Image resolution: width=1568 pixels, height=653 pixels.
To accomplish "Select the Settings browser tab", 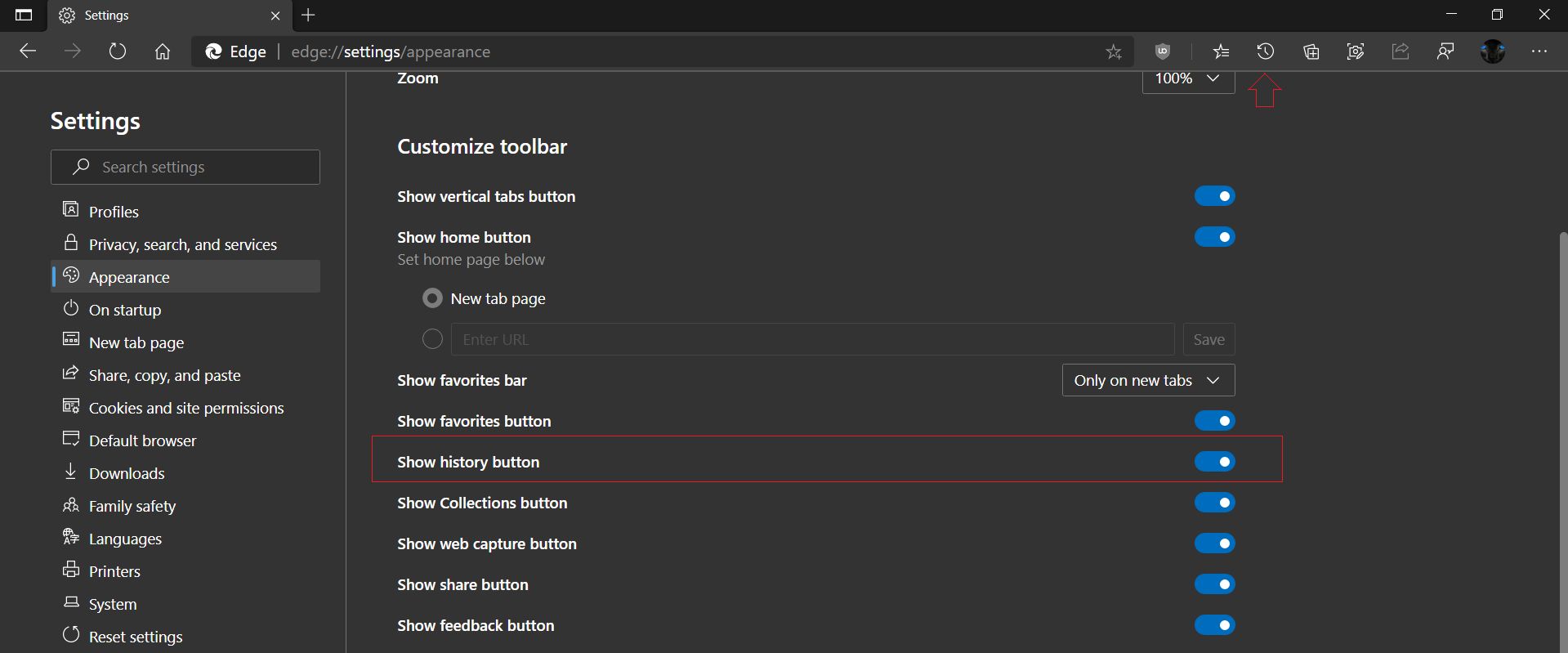I will click(170, 16).
